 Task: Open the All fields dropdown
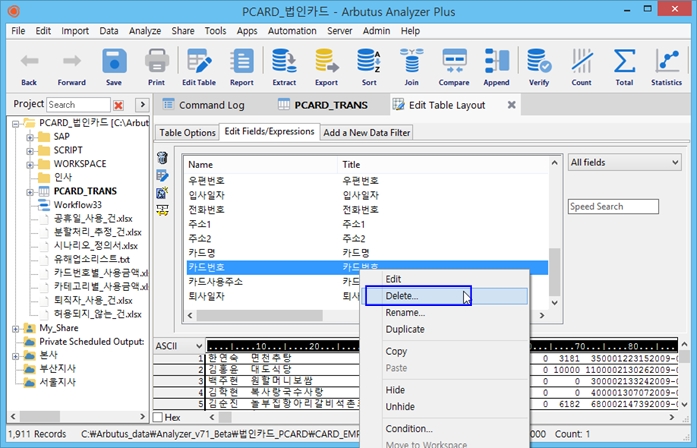pyautogui.click(x=625, y=162)
